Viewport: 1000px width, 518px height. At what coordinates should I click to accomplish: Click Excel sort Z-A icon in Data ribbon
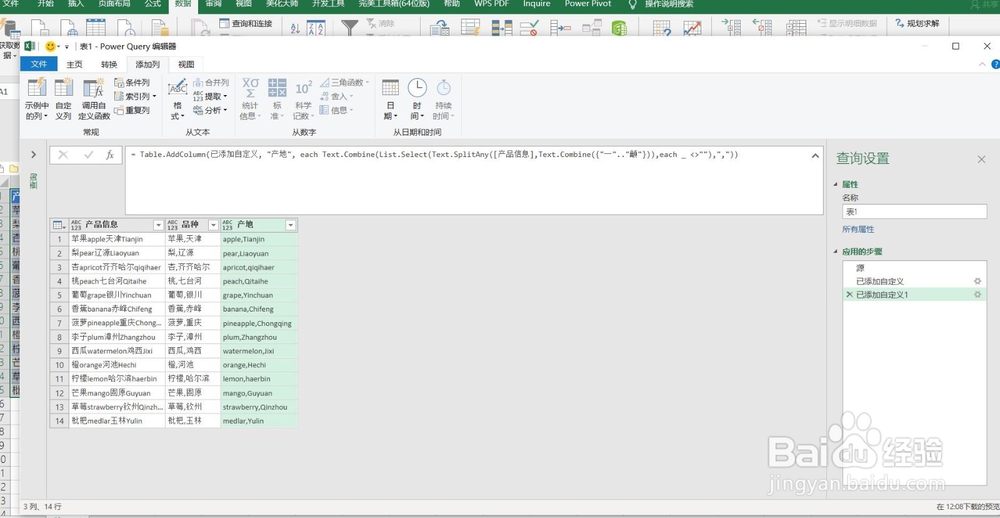coord(316,27)
